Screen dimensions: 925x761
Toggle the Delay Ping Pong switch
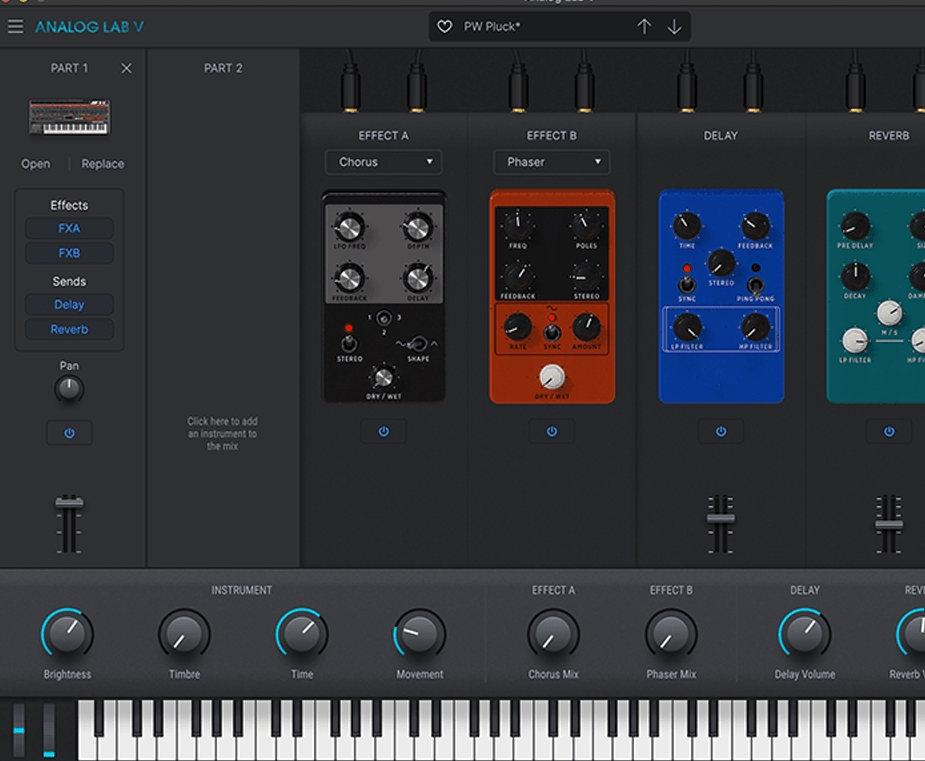755,286
